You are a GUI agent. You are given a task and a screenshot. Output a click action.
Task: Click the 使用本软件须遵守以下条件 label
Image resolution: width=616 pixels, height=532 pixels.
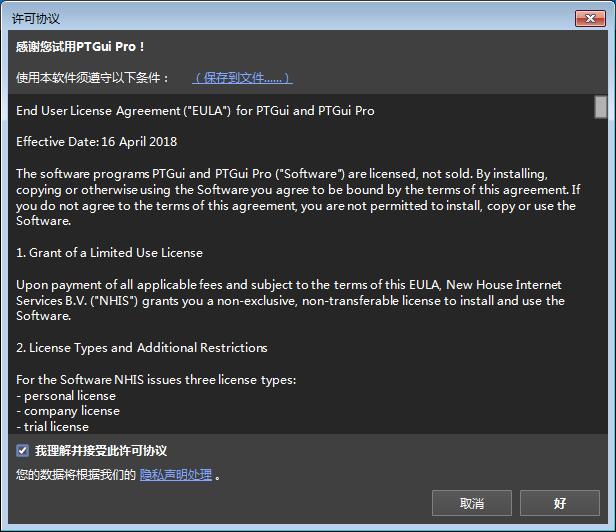(x=92, y=78)
